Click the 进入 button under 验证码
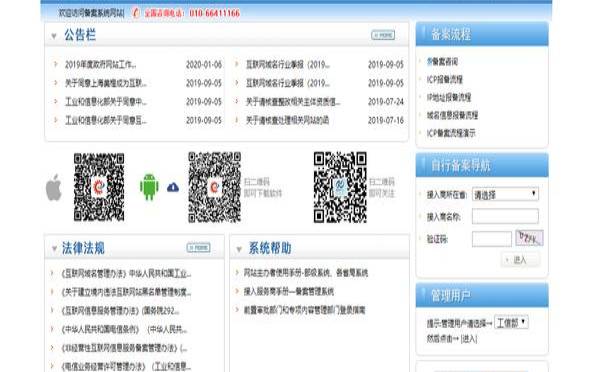The height and width of the screenshot is (372, 596). pyautogui.click(x=519, y=260)
